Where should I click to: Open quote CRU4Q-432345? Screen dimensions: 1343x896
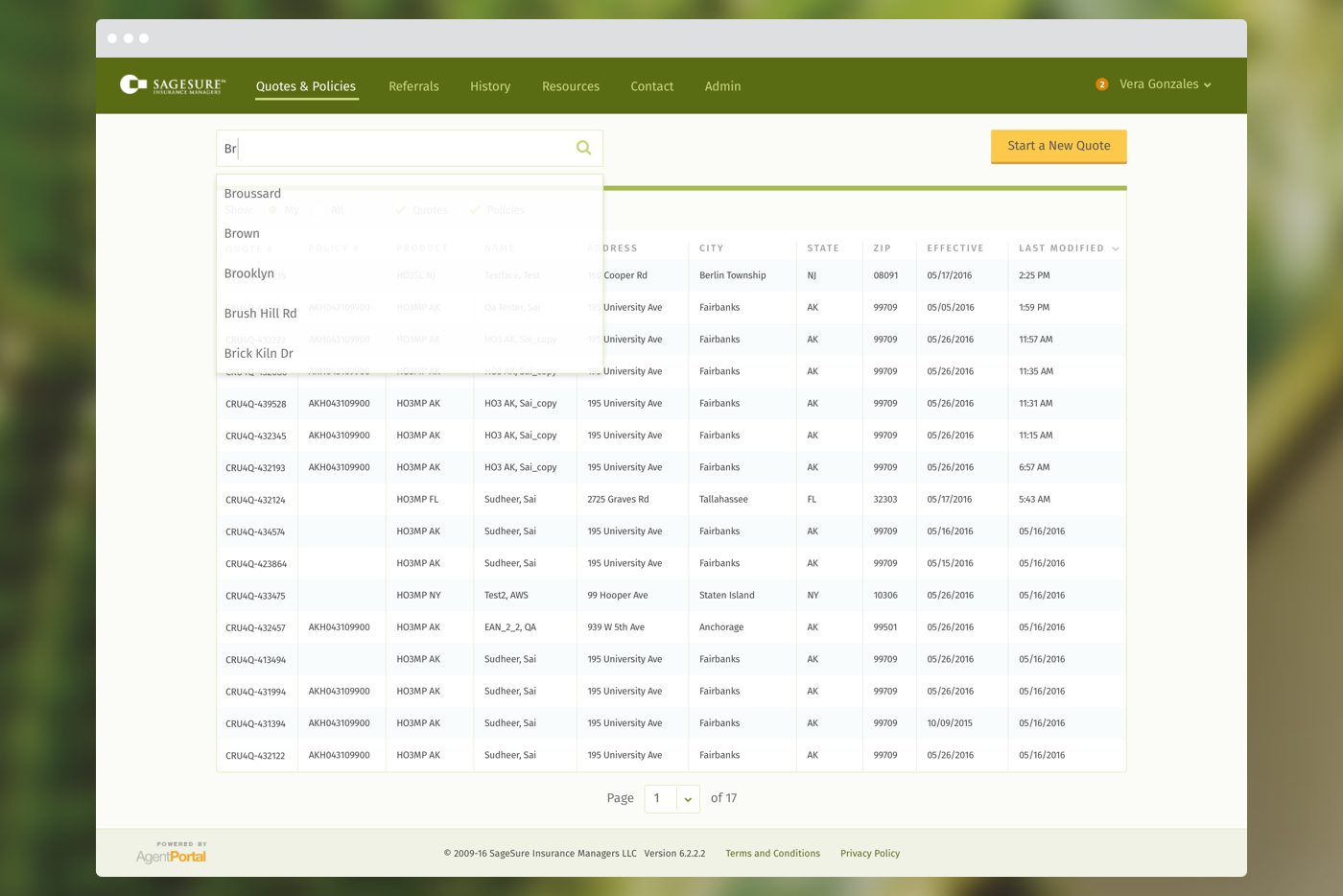tap(256, 436)
